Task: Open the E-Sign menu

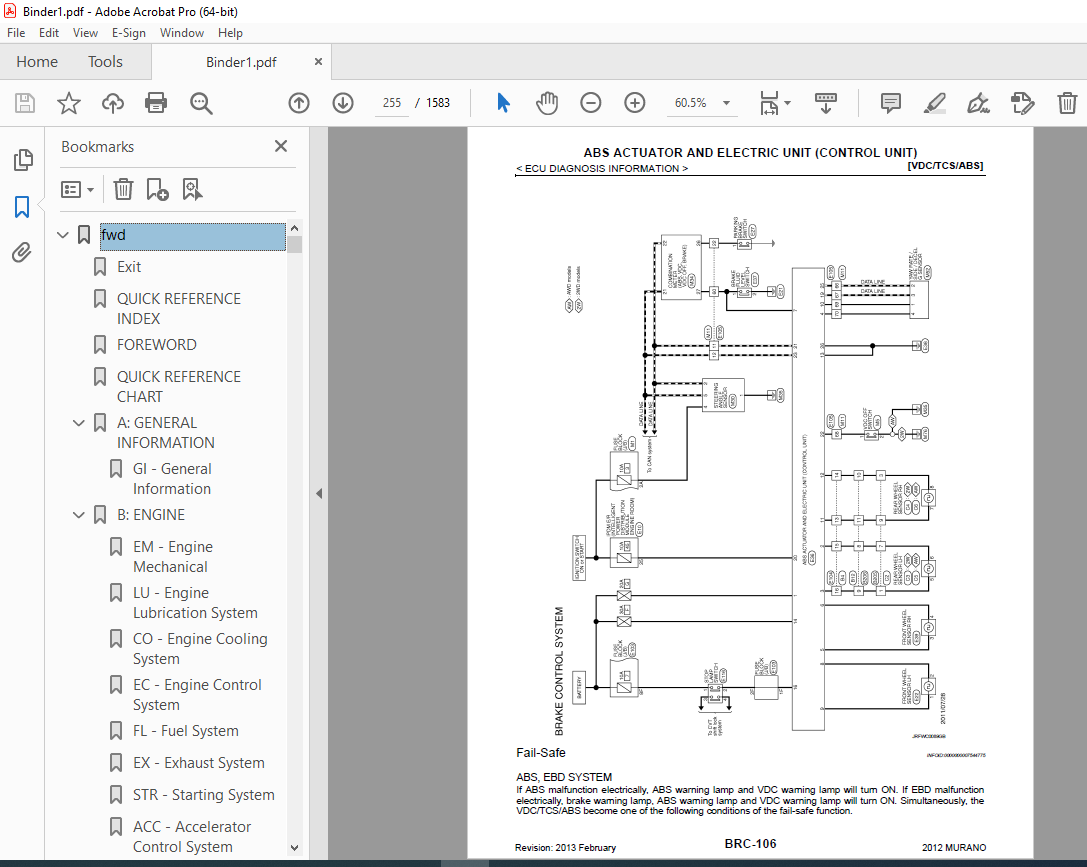Action: tap(129, 33)
